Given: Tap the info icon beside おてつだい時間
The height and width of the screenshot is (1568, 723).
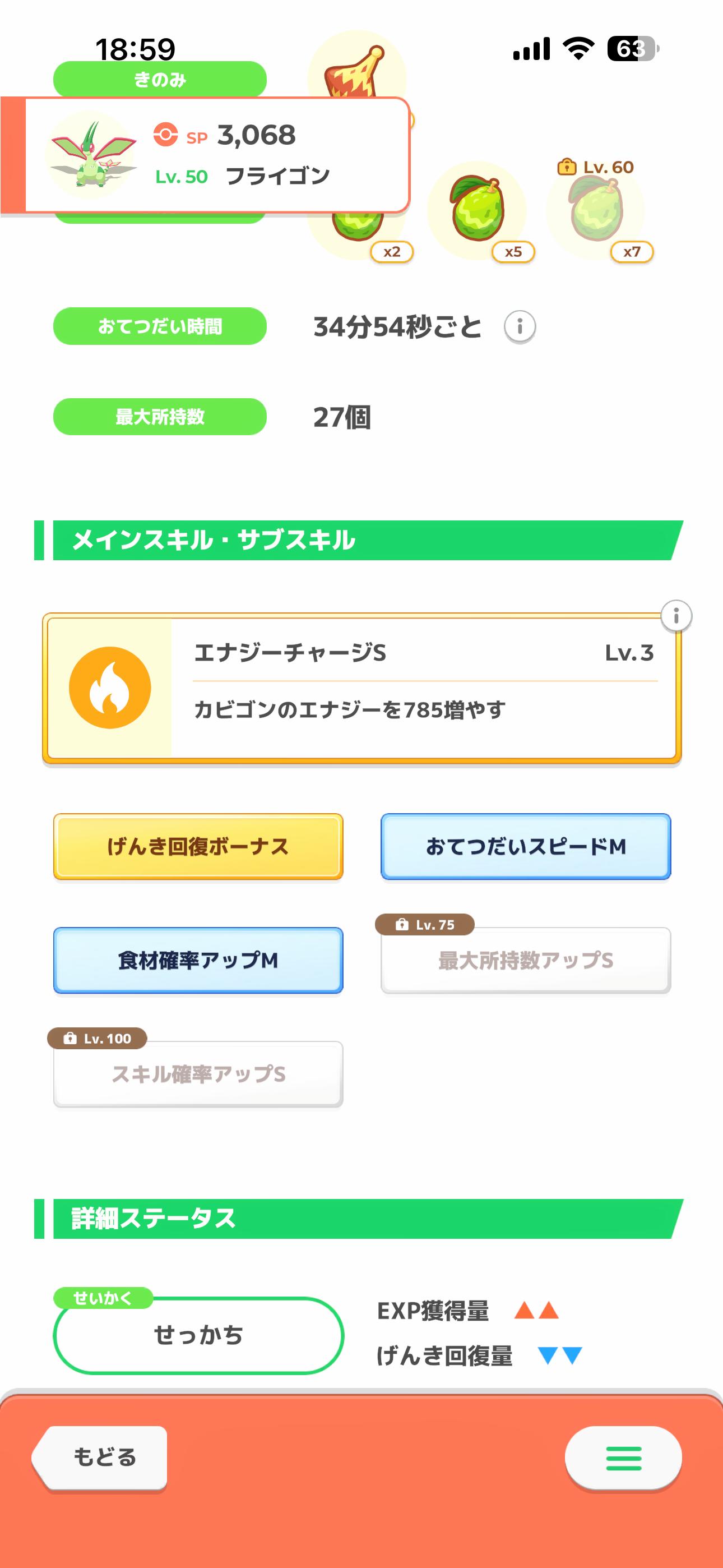Looking at the screenshot, I should click(519, 327).
